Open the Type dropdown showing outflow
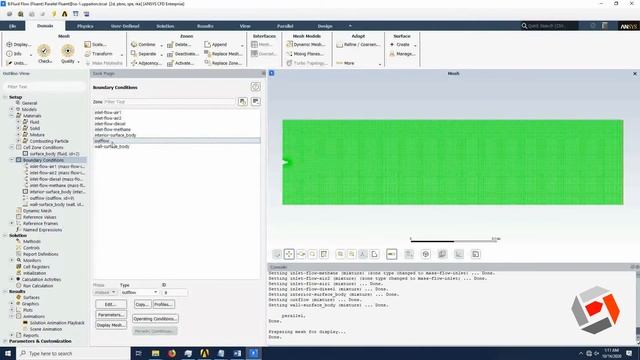This screenshot has height=360, width=640. click(139, 292)
